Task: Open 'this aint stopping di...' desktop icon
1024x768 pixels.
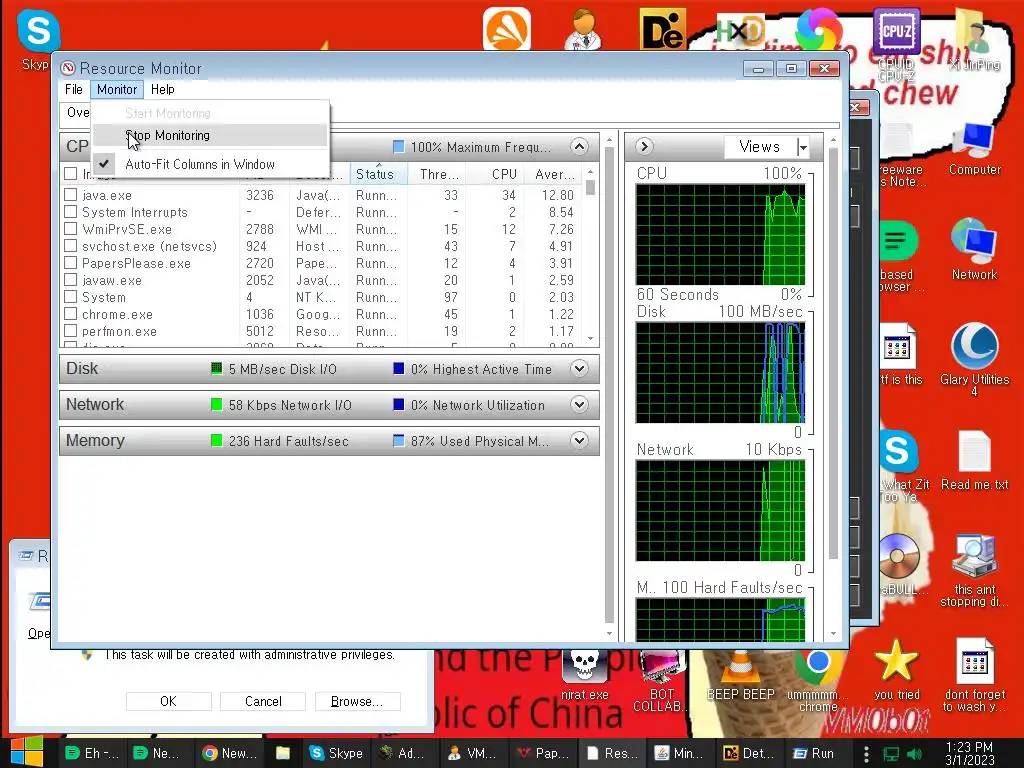Action: pyautogui.click(x=974, y=571)
